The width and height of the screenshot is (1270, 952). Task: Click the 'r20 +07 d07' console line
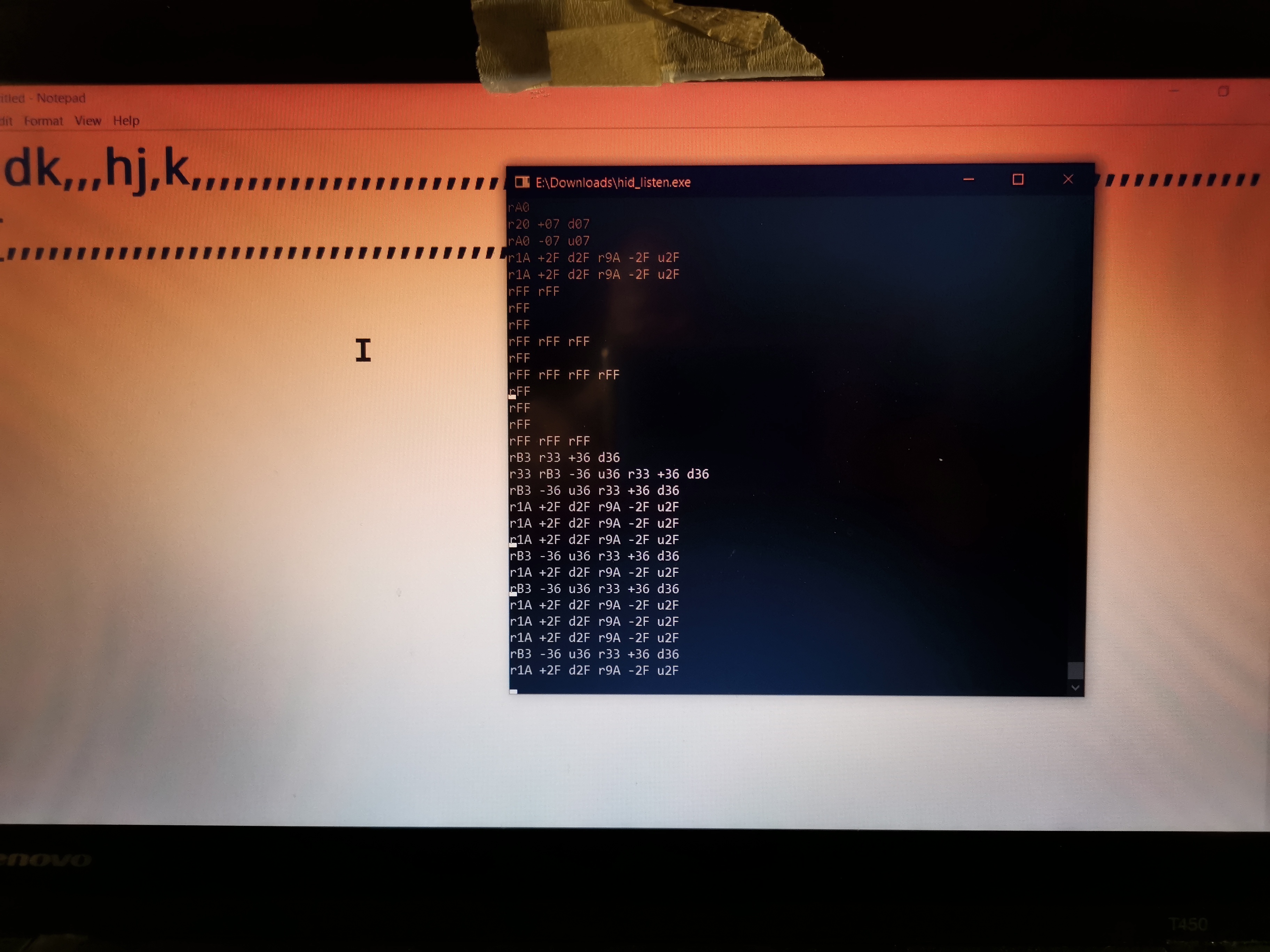(549, 224)
